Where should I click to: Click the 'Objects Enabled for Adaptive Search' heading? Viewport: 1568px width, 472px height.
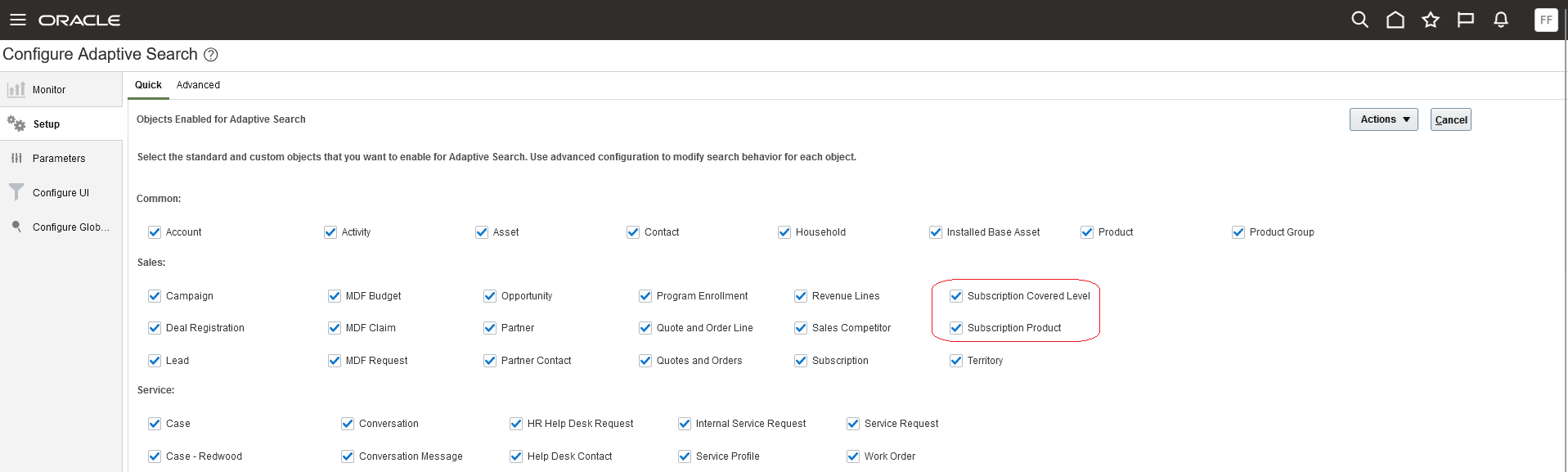pyautogui.click(x=221, y=119)
